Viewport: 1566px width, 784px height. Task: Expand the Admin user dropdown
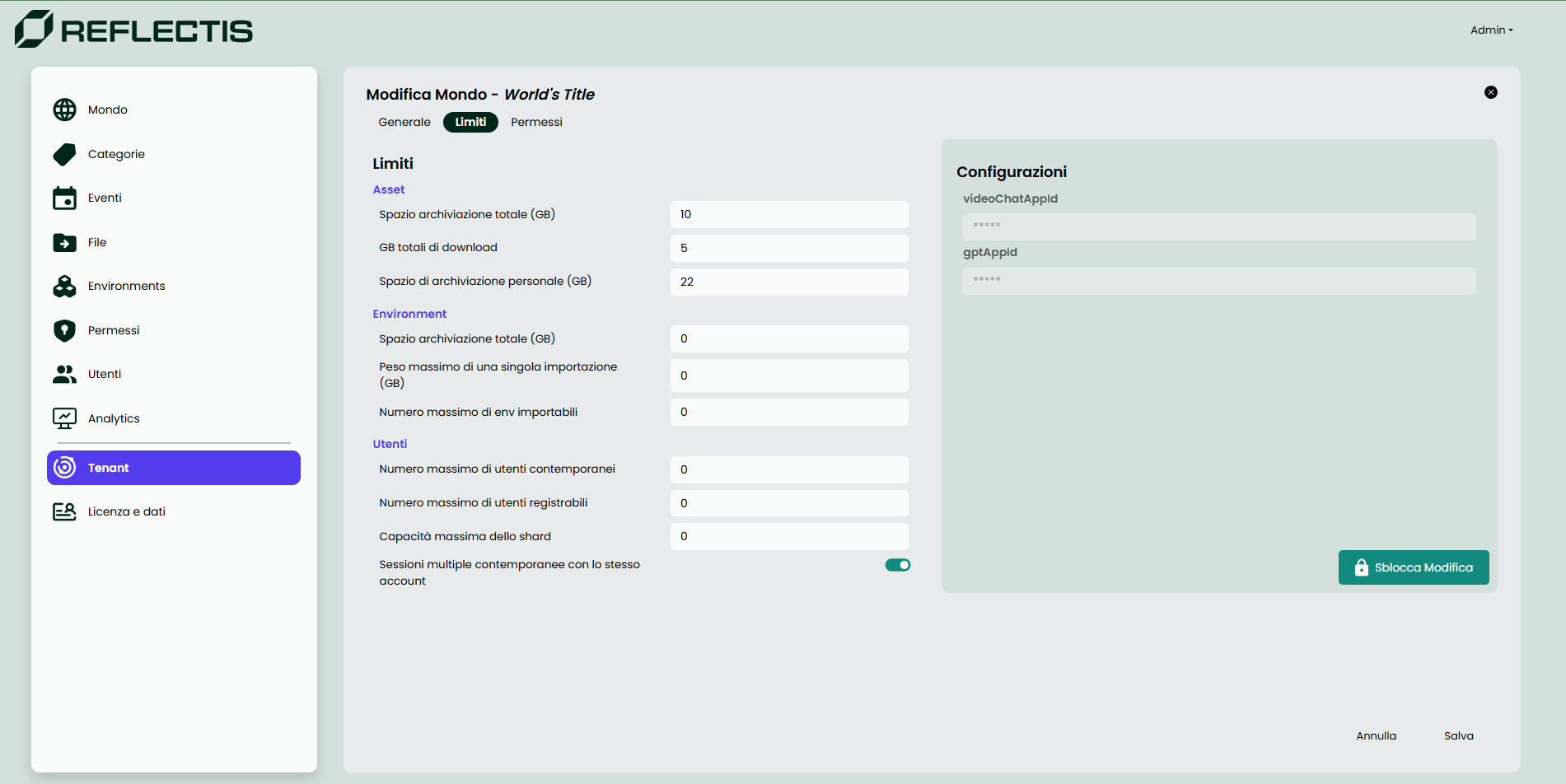1491,30
